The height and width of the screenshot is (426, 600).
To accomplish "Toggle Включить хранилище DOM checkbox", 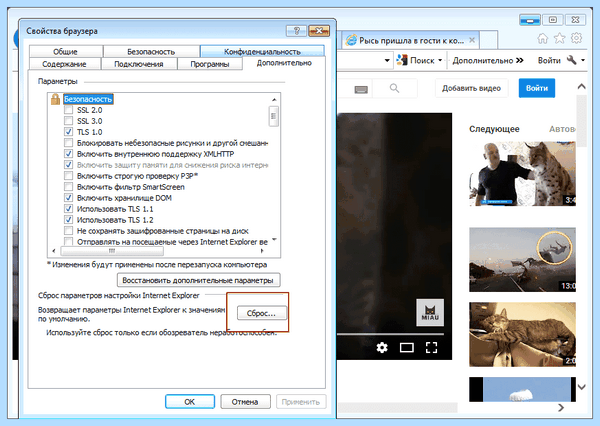I will (x=68, y=198).
